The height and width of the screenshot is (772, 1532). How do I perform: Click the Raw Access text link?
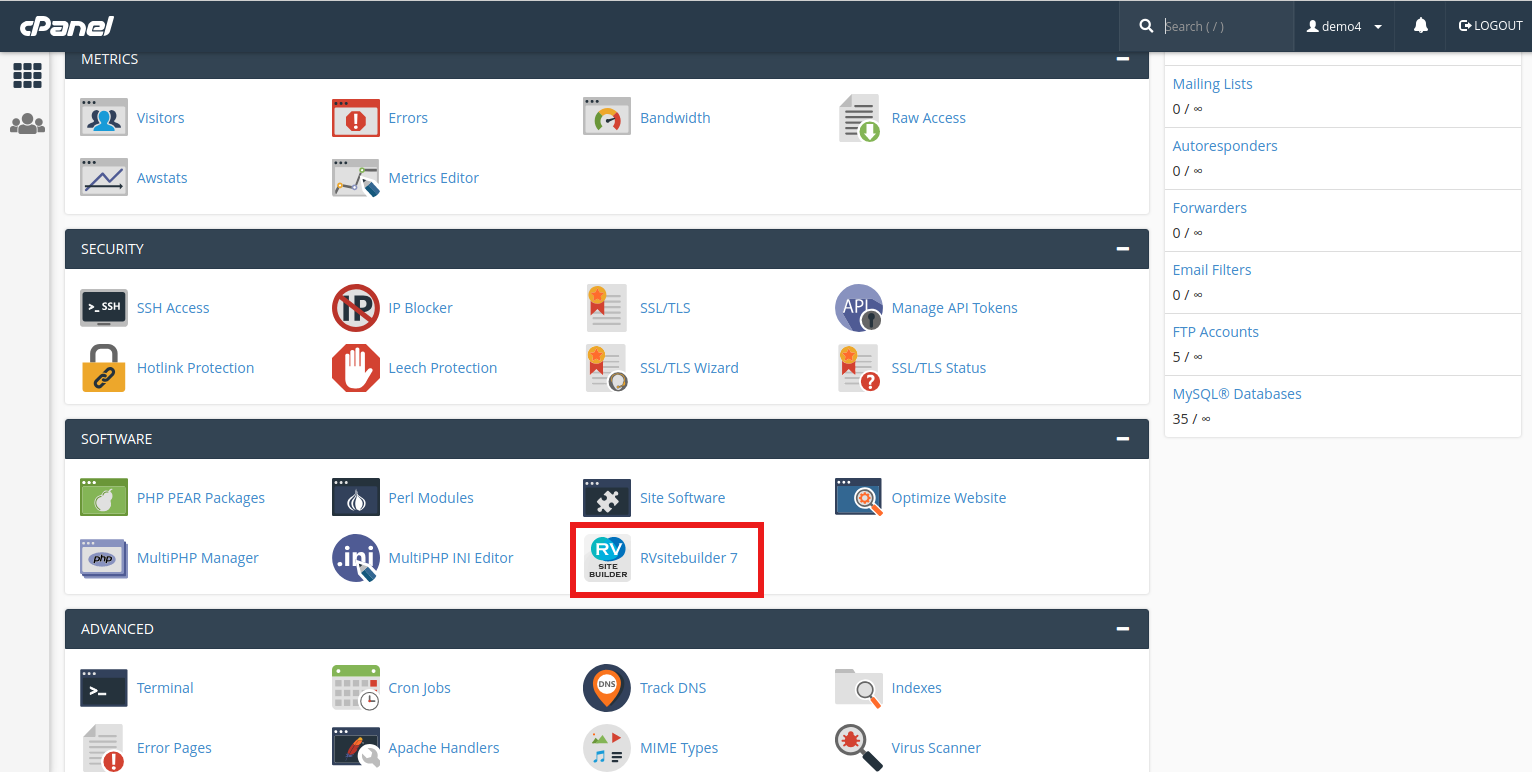pos(929,118)
